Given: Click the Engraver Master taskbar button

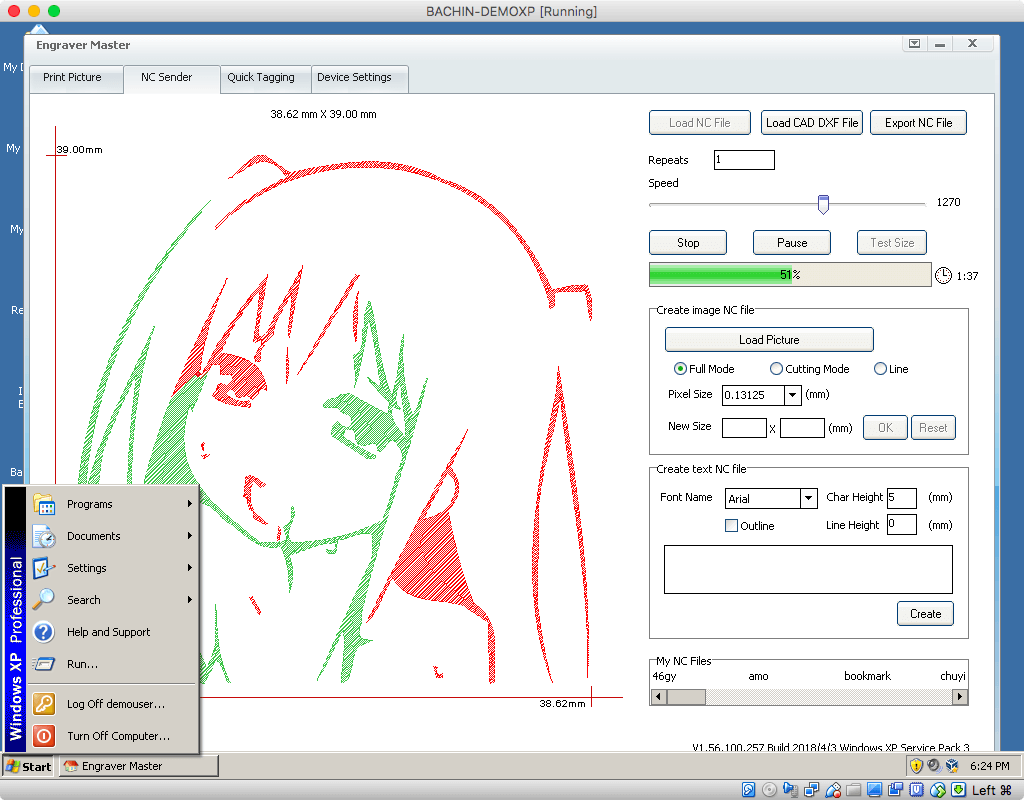Looking at the screenshot, I should coord(138,766).
